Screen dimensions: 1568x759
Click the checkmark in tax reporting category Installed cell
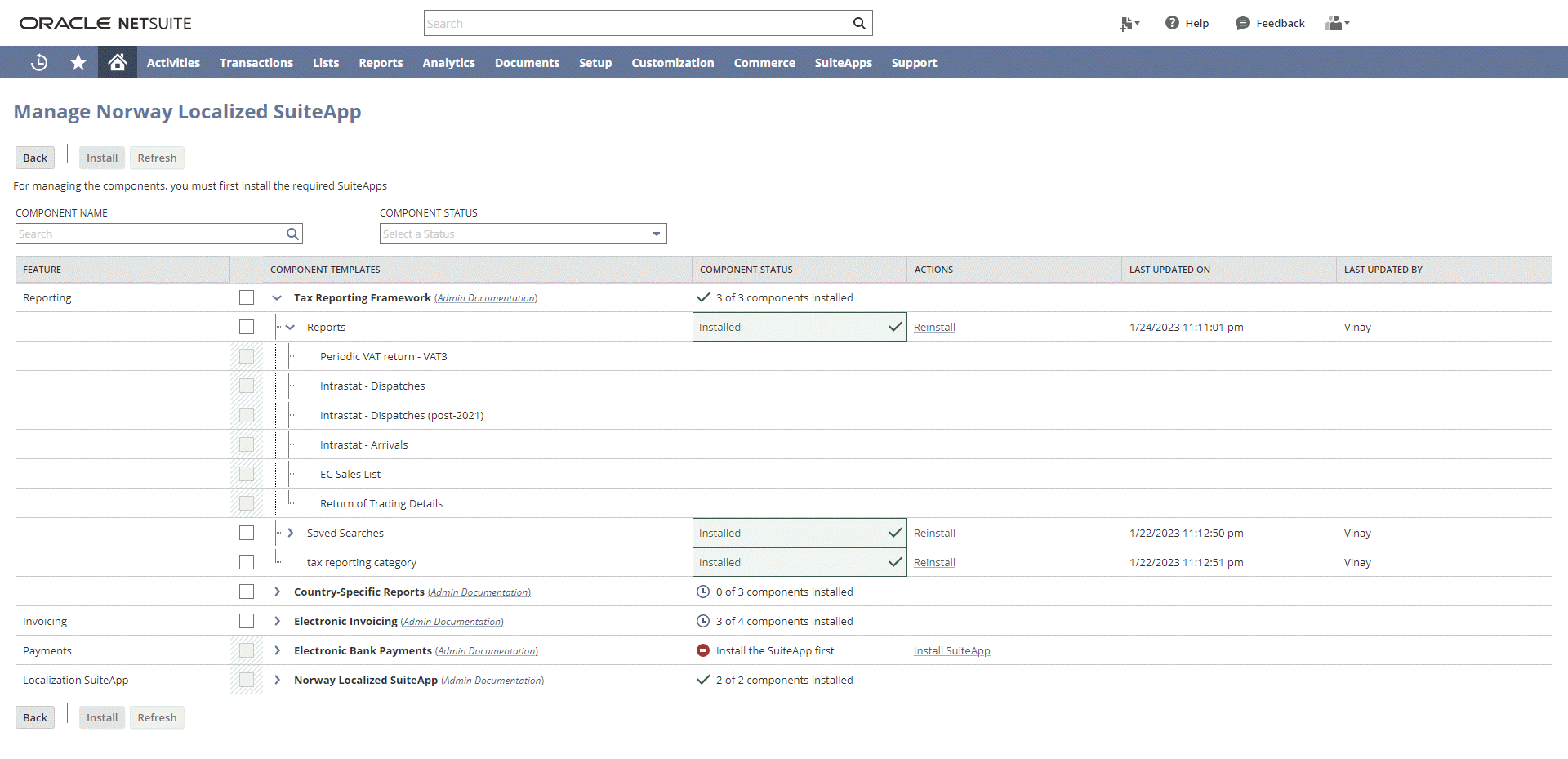[895, 562]
